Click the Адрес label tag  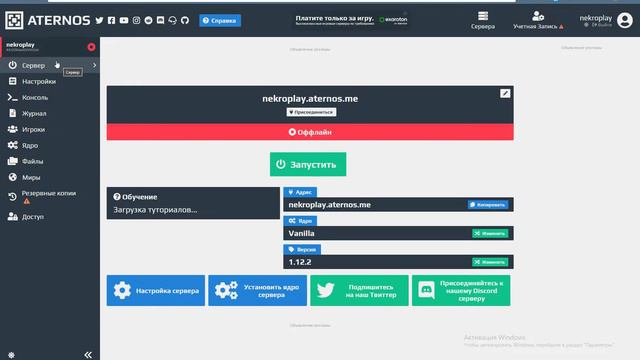pos(300,192)
